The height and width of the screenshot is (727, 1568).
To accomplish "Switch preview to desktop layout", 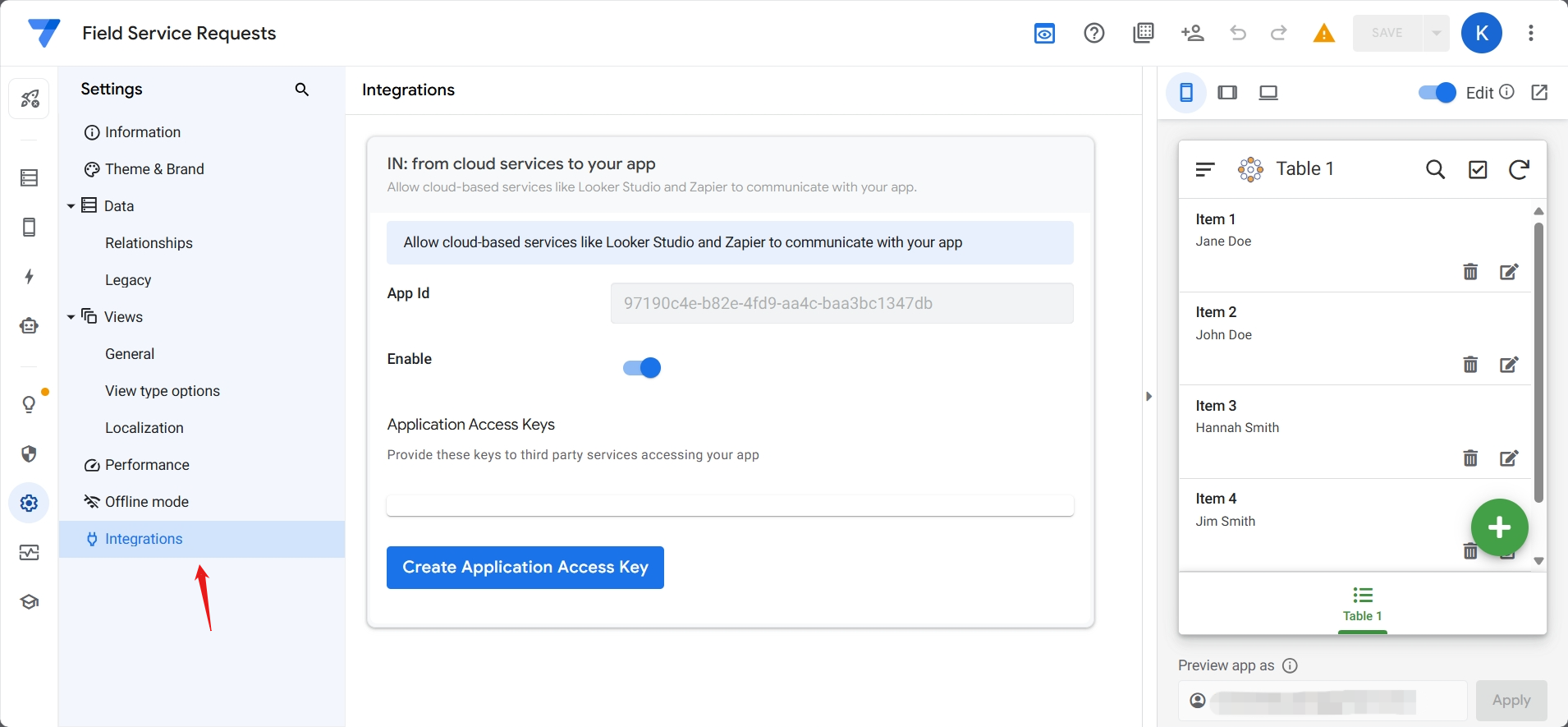I will pos(1268,92).
